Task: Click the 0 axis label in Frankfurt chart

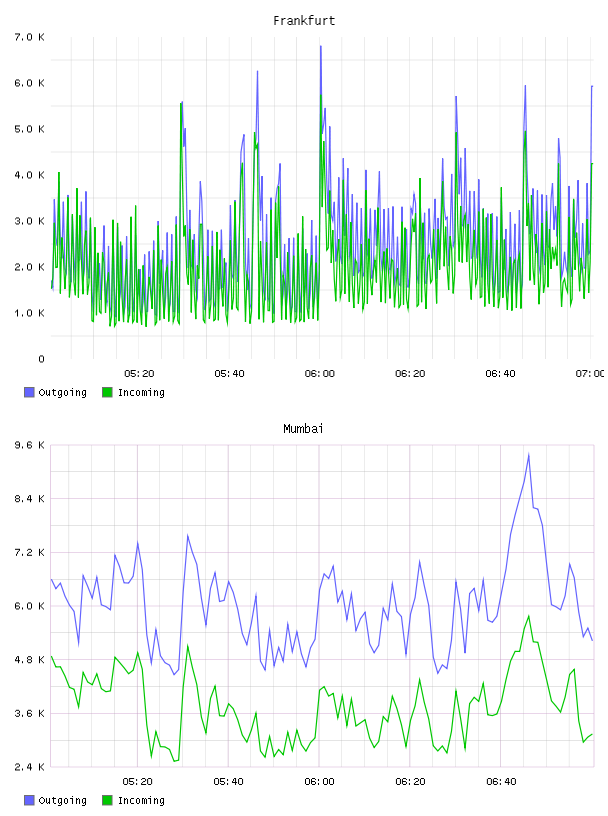Action: pyautogui.click(x=42, y=359)
